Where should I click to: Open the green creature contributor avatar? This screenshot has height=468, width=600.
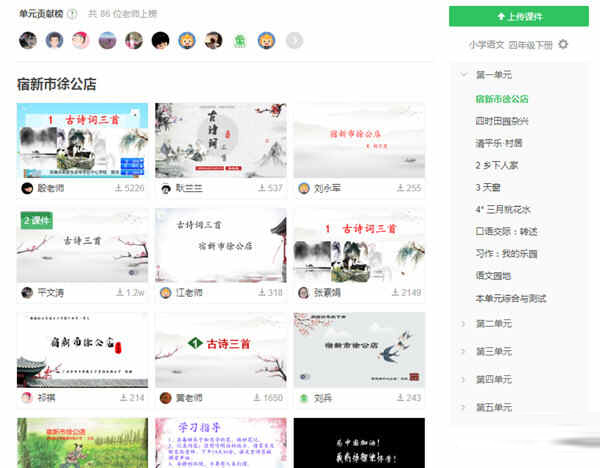(x=240, y=41)
